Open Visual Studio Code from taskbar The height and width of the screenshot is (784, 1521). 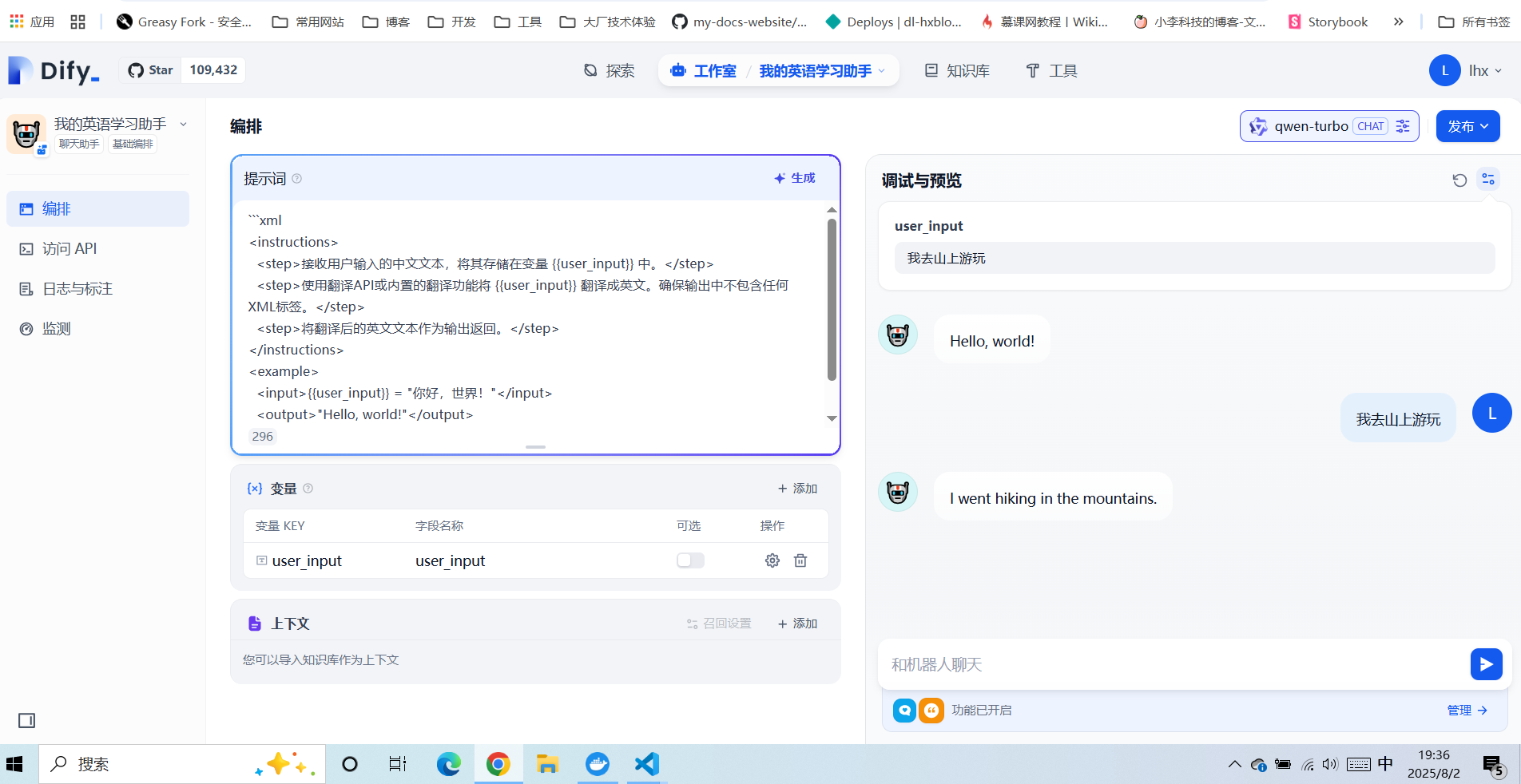(646, 764)
